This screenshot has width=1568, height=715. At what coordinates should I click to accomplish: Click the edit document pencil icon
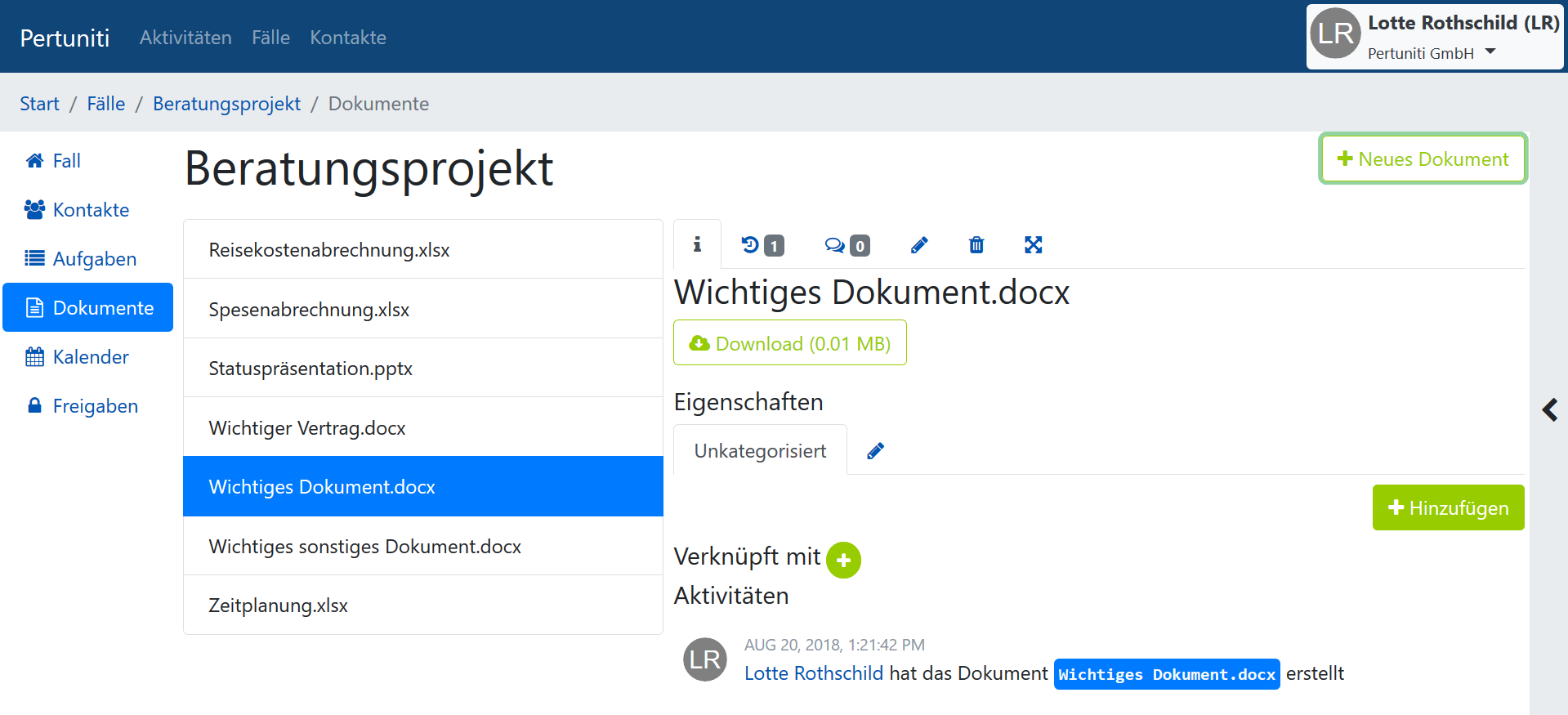(919, 245)
